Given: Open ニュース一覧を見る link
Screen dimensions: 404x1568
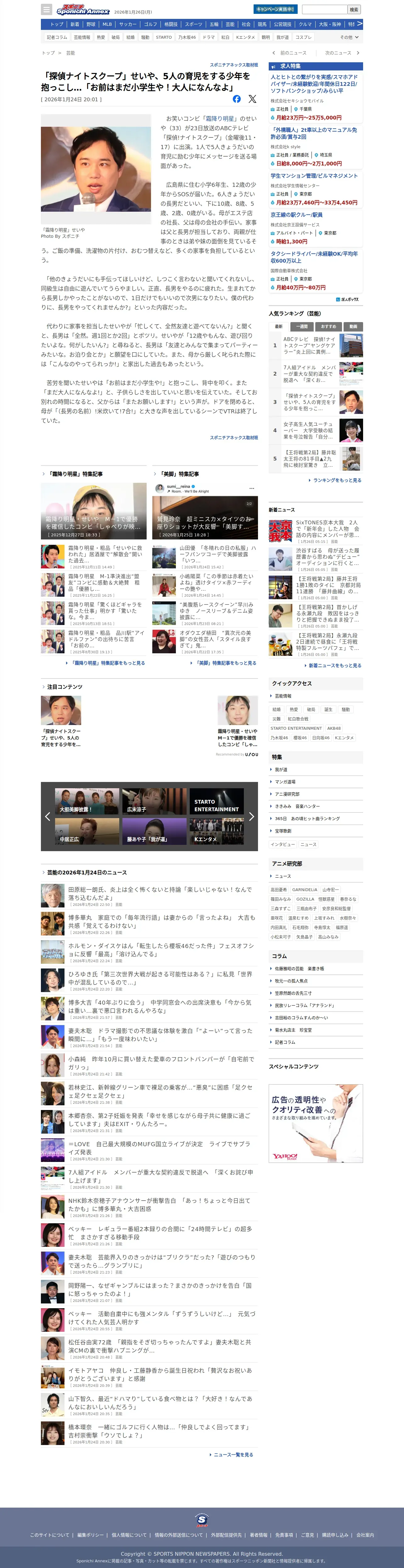Looking at the screenshot, I should point(232,1454).
